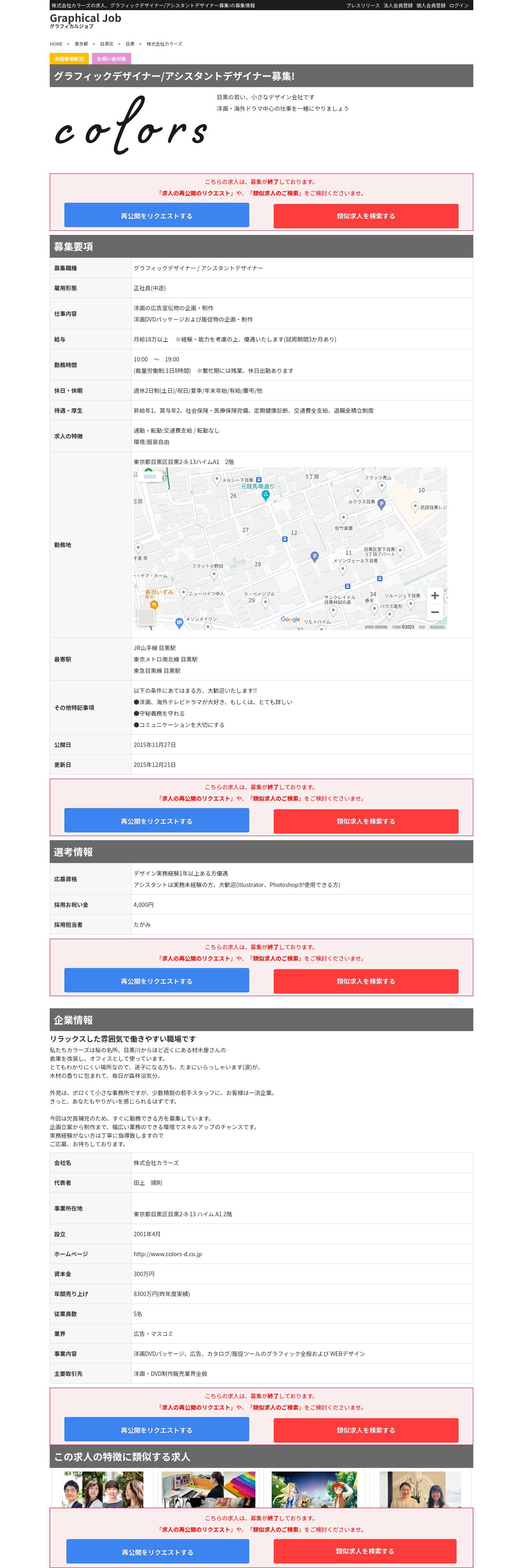Open the http://www.colors-d.co.jp homepage URL
The image size is (523, 1568).
point(167,1254)
